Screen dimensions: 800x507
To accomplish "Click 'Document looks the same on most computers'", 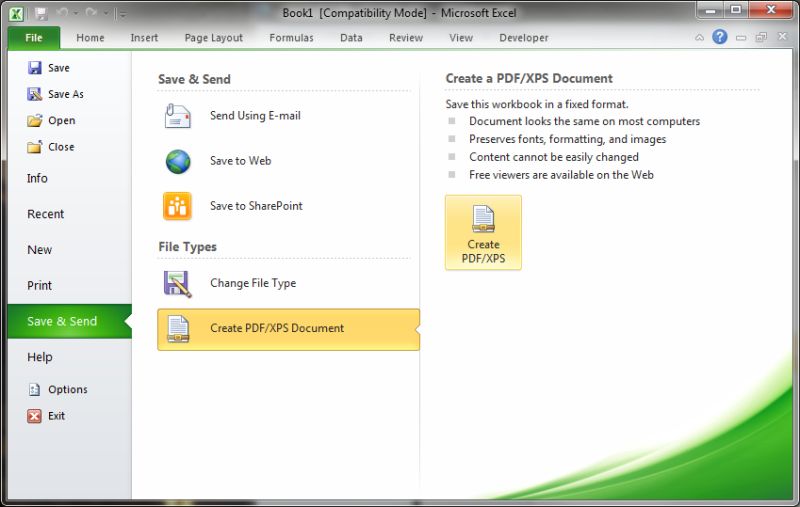I will (584, 121).
